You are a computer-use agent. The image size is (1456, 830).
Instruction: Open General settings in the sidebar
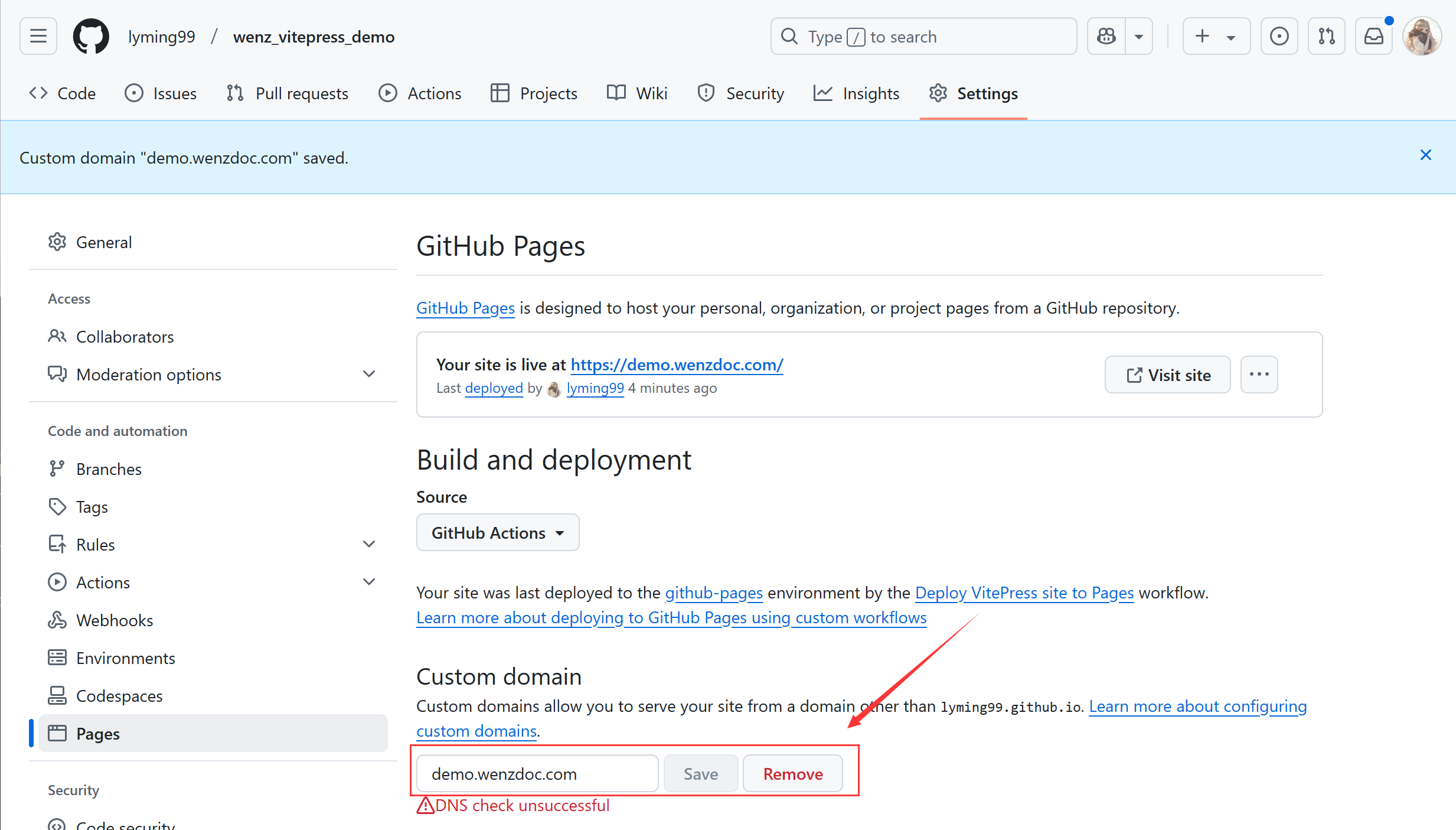pyautogui.click(x=213, y=242)
